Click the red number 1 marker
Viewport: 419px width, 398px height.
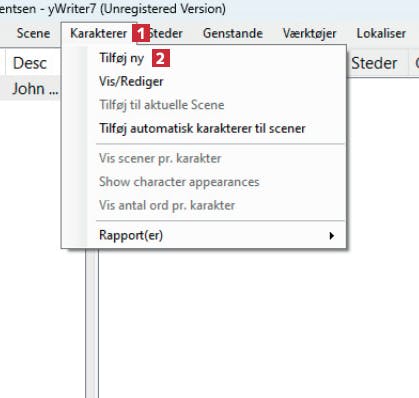click(141, 33)
